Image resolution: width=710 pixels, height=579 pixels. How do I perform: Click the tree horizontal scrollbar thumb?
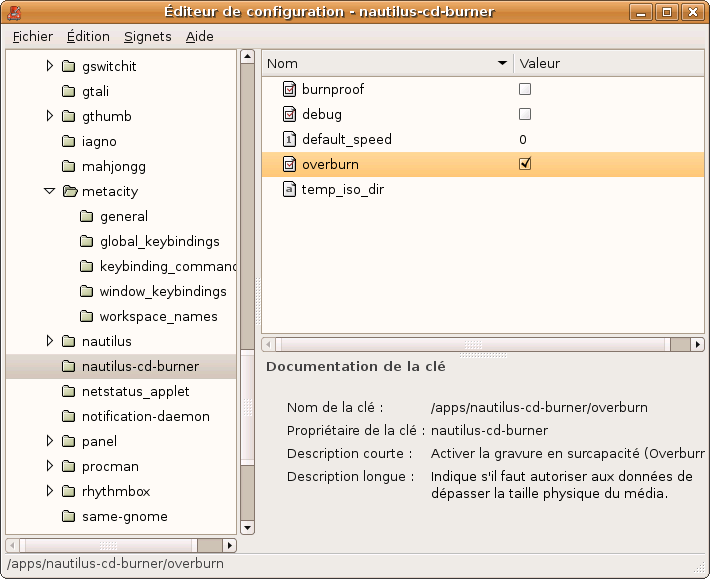point(109,546)
